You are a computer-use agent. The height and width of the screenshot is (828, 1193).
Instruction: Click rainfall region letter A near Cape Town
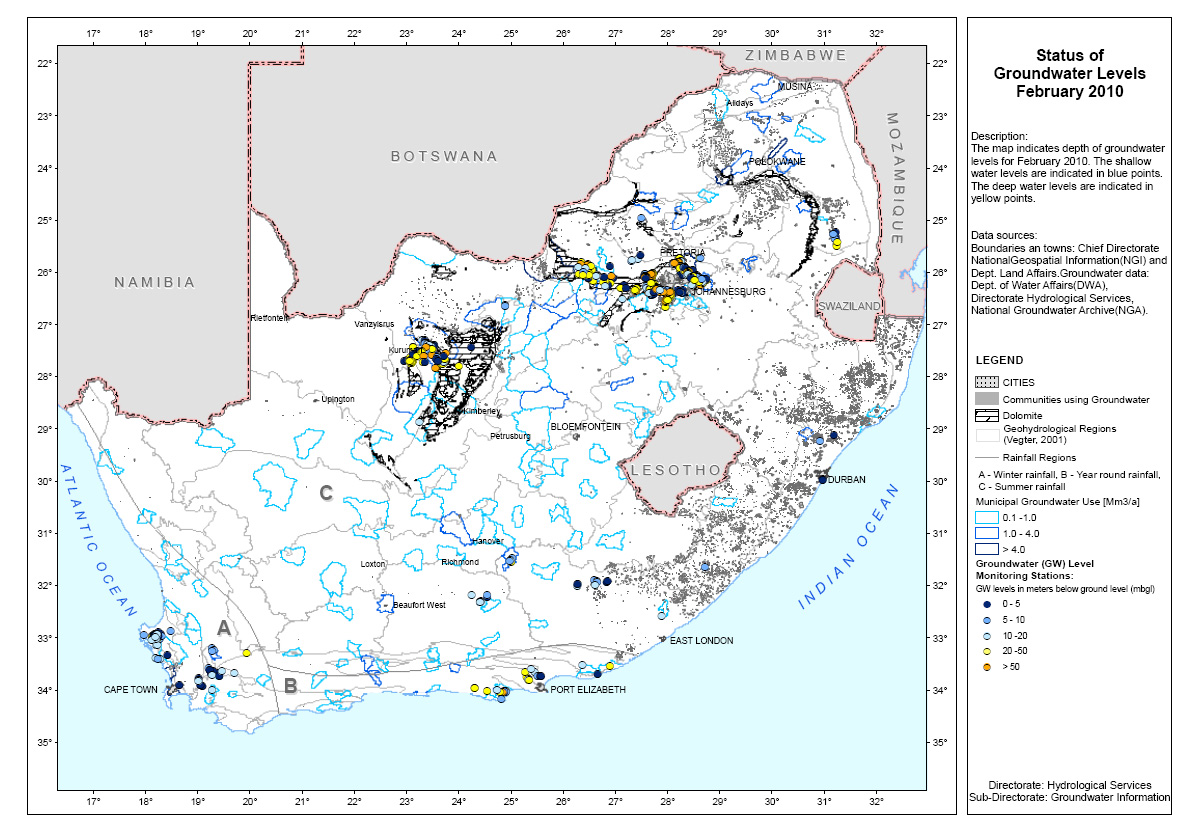tap(224, 628)
